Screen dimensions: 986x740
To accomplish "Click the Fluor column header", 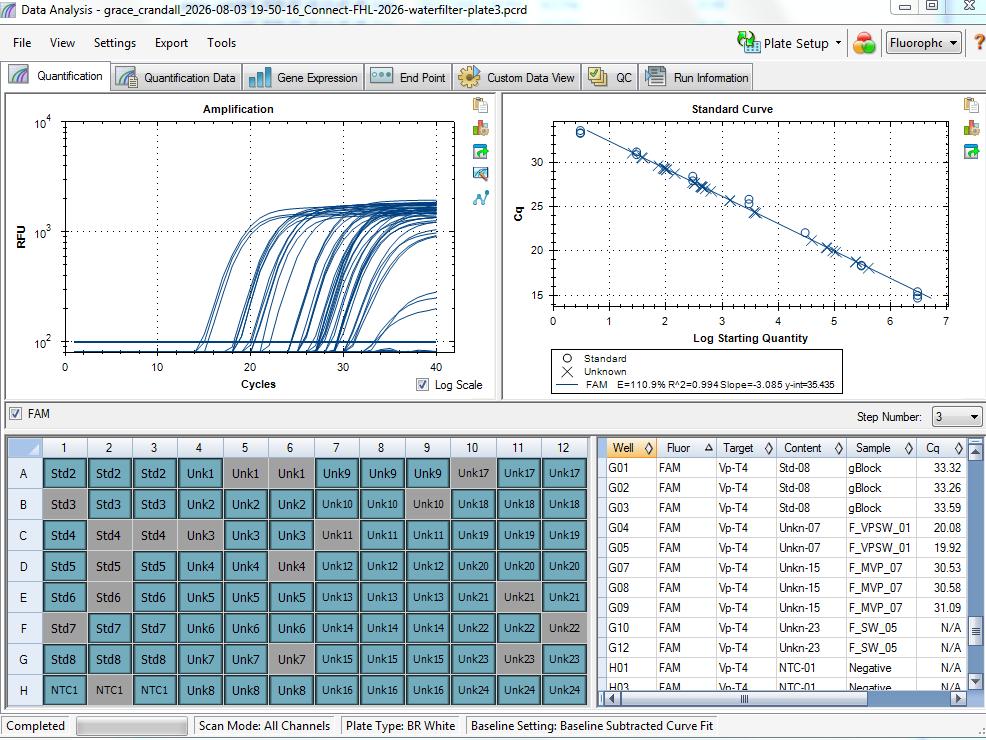I will 686,448.
